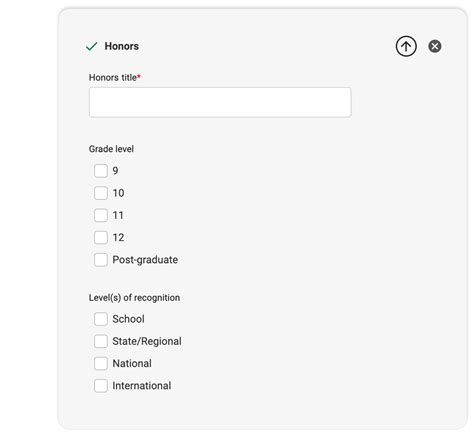This screenshot has width=474, height=442.
Task: Focus the Honors title text field
Action: tap(220, 102)
